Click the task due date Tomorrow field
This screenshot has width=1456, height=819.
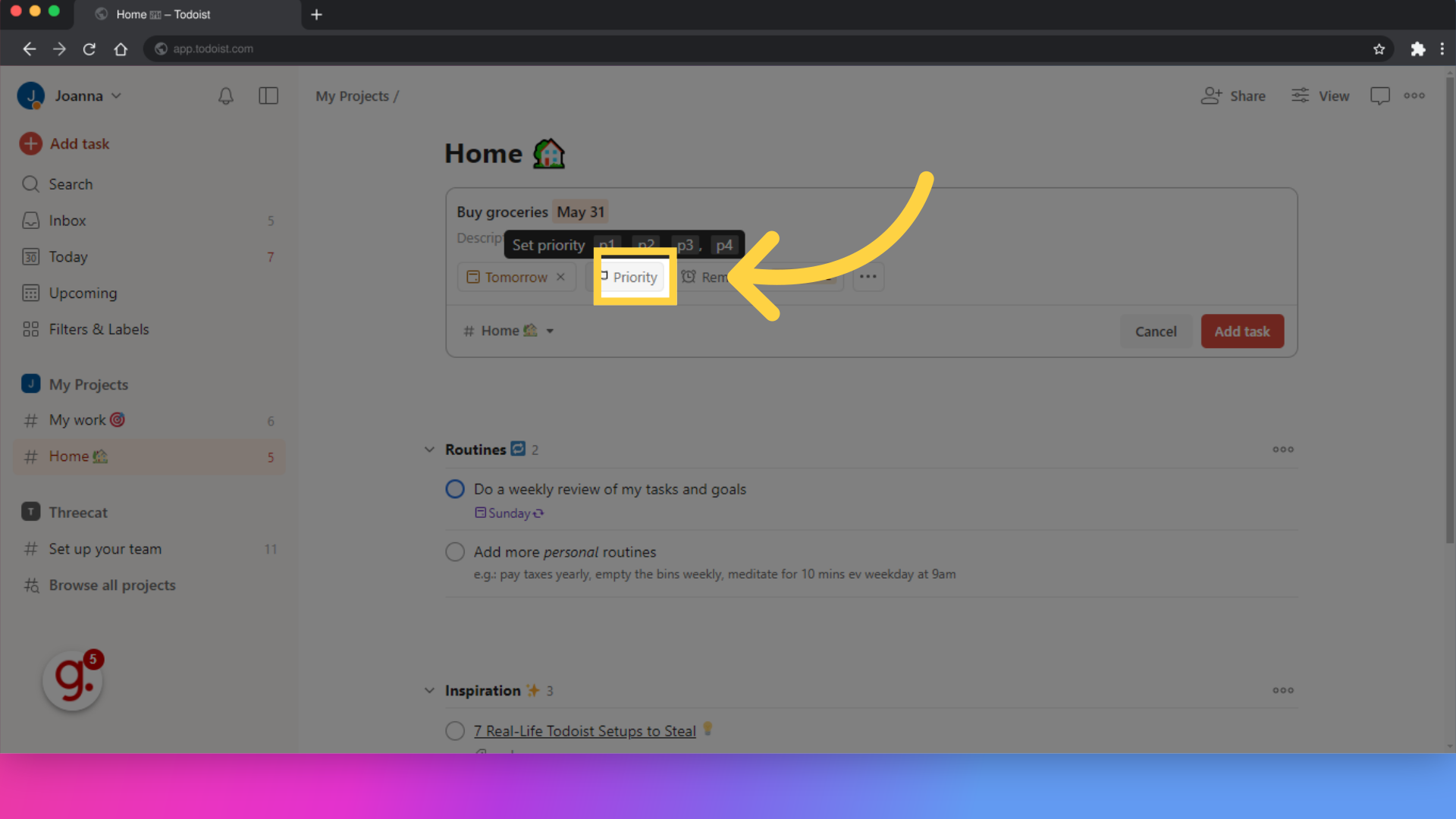point(510,277)
